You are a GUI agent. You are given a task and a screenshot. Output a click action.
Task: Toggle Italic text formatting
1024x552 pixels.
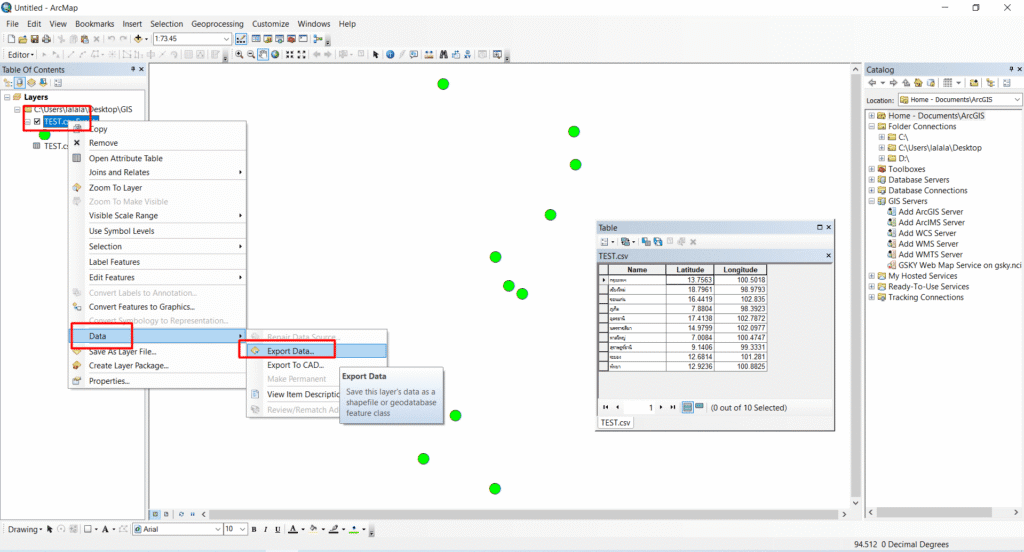[266, 530]
